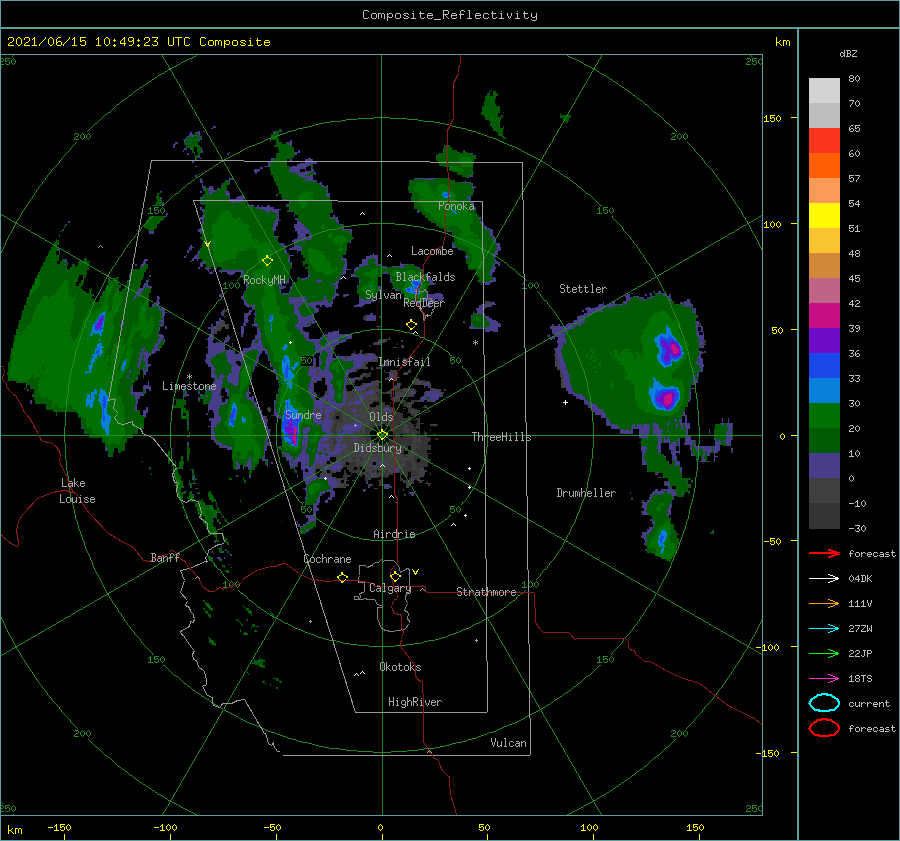Click the Strathmore town label
Viewport: 900px width, 841px height.
[486, 592]
